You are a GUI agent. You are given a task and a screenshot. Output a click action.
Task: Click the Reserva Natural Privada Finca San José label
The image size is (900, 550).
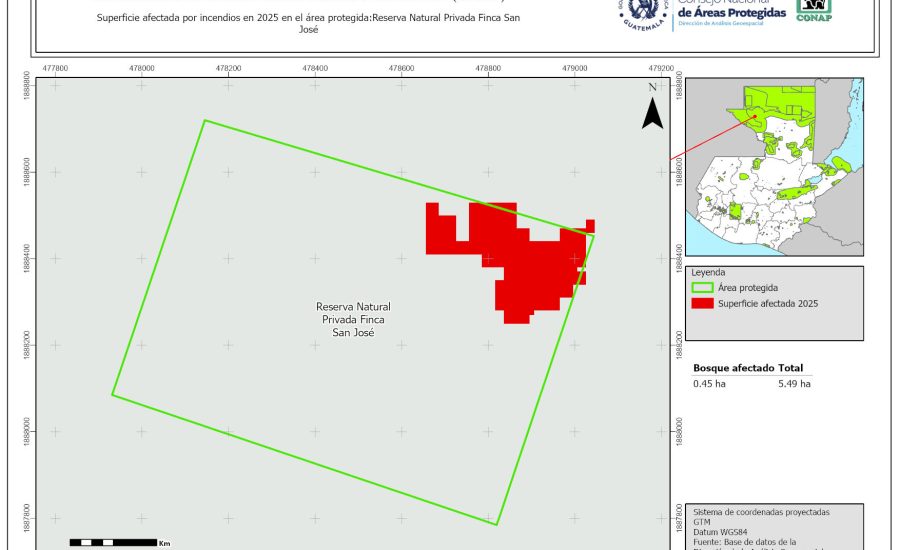click(x=353, y=319)
